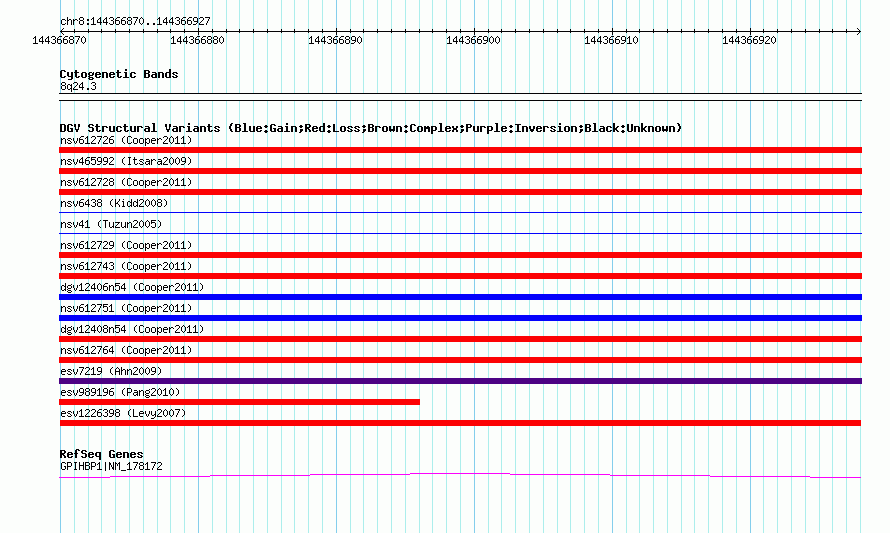Click the right arrowhead of the ruler
The image size is (890, 533).
[x=859, y=31]
